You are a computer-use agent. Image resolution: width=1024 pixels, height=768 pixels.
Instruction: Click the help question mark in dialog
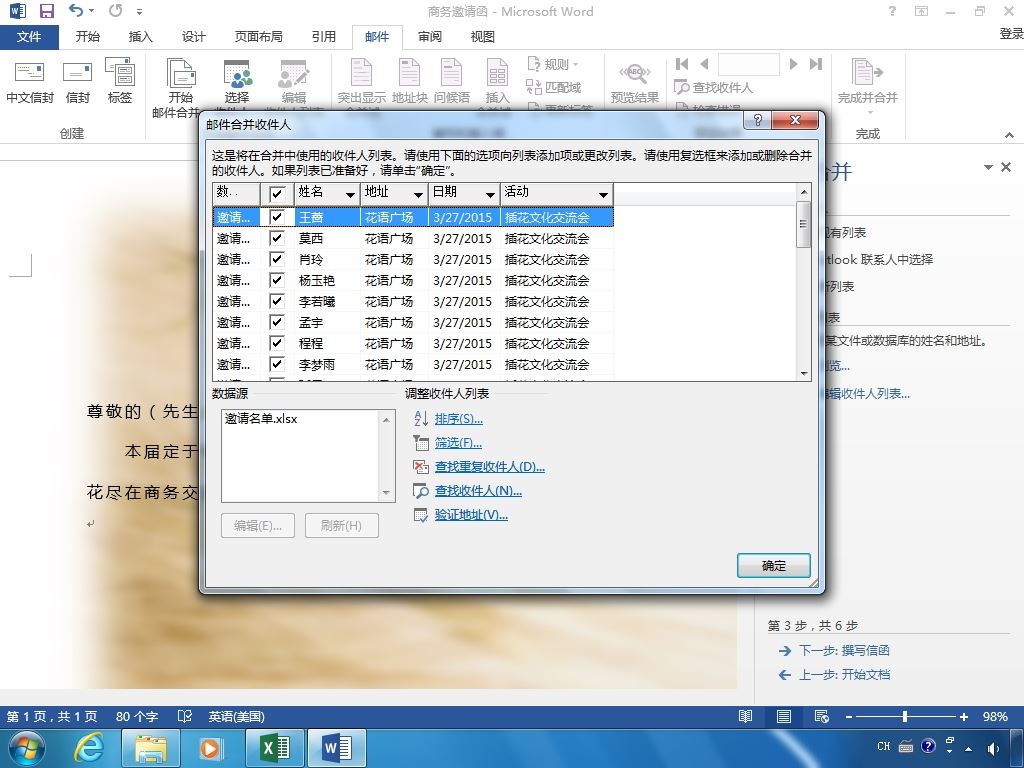tap(758, 120)
